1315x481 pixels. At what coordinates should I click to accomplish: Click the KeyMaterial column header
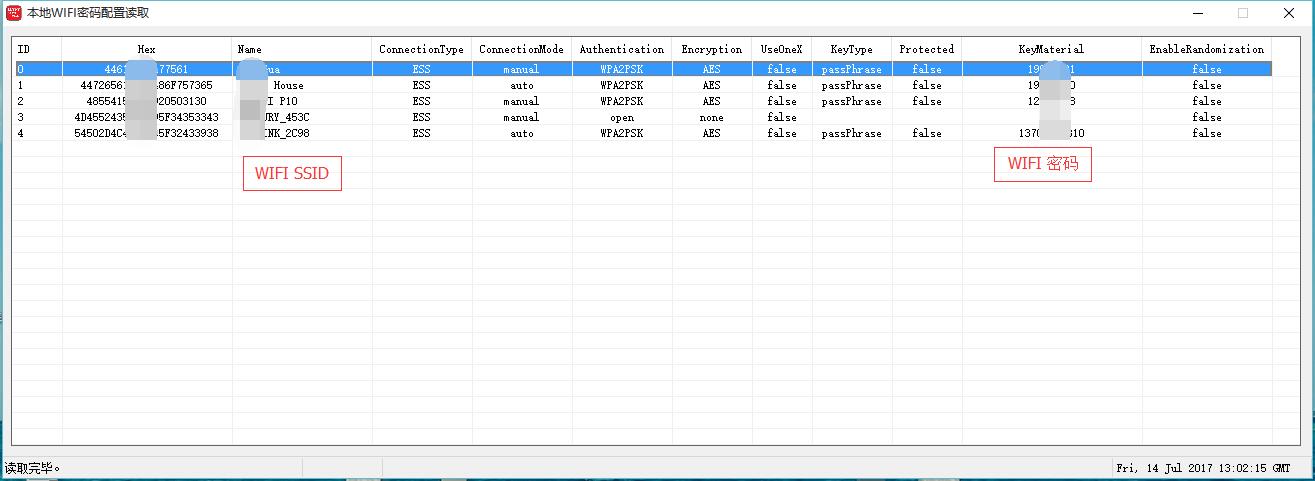[1051, 49]
